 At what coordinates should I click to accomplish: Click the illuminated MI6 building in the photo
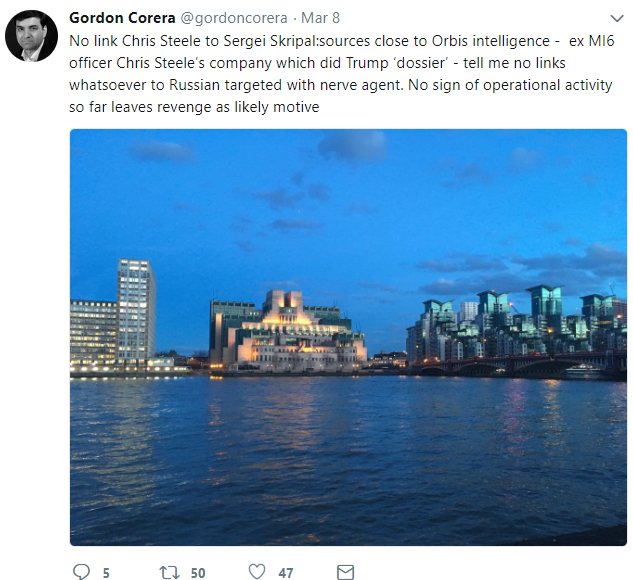point(288,332)
